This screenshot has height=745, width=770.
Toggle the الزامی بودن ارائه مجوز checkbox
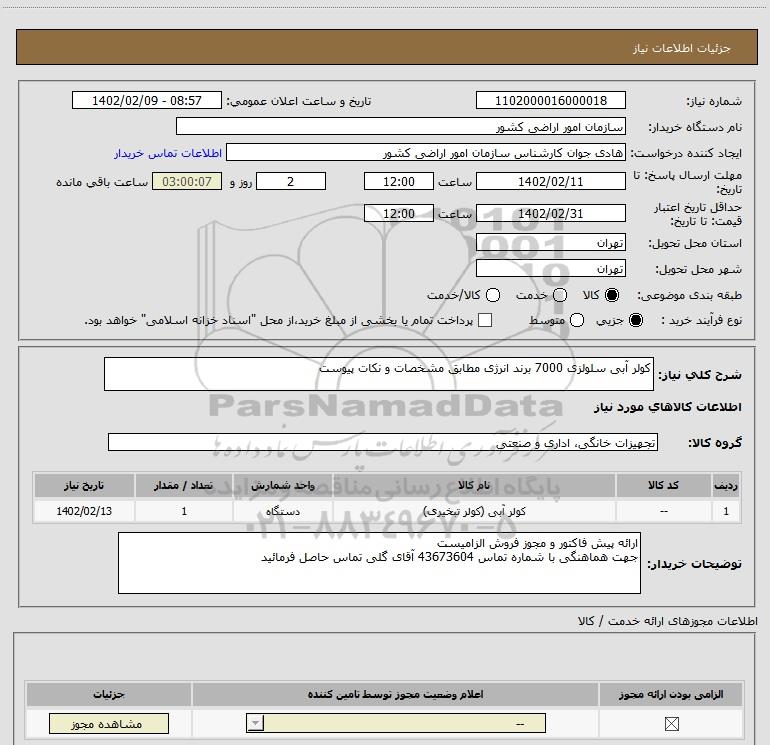point(671,723)
